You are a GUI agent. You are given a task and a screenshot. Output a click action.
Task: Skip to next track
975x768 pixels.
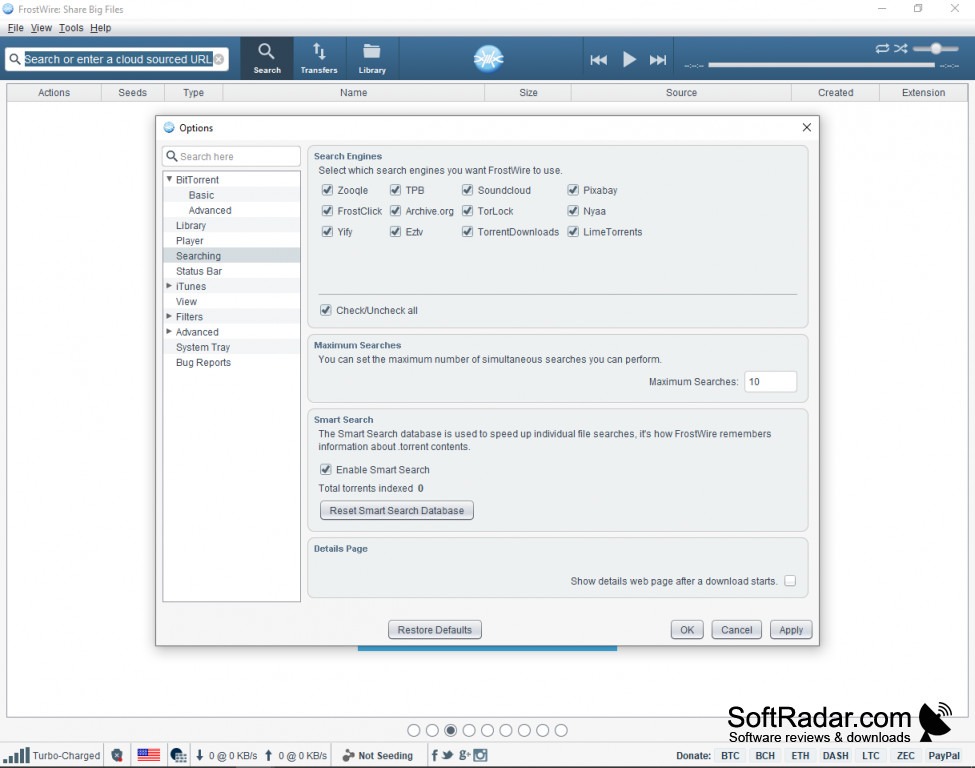pyautogui.click(x=658, y=60)
